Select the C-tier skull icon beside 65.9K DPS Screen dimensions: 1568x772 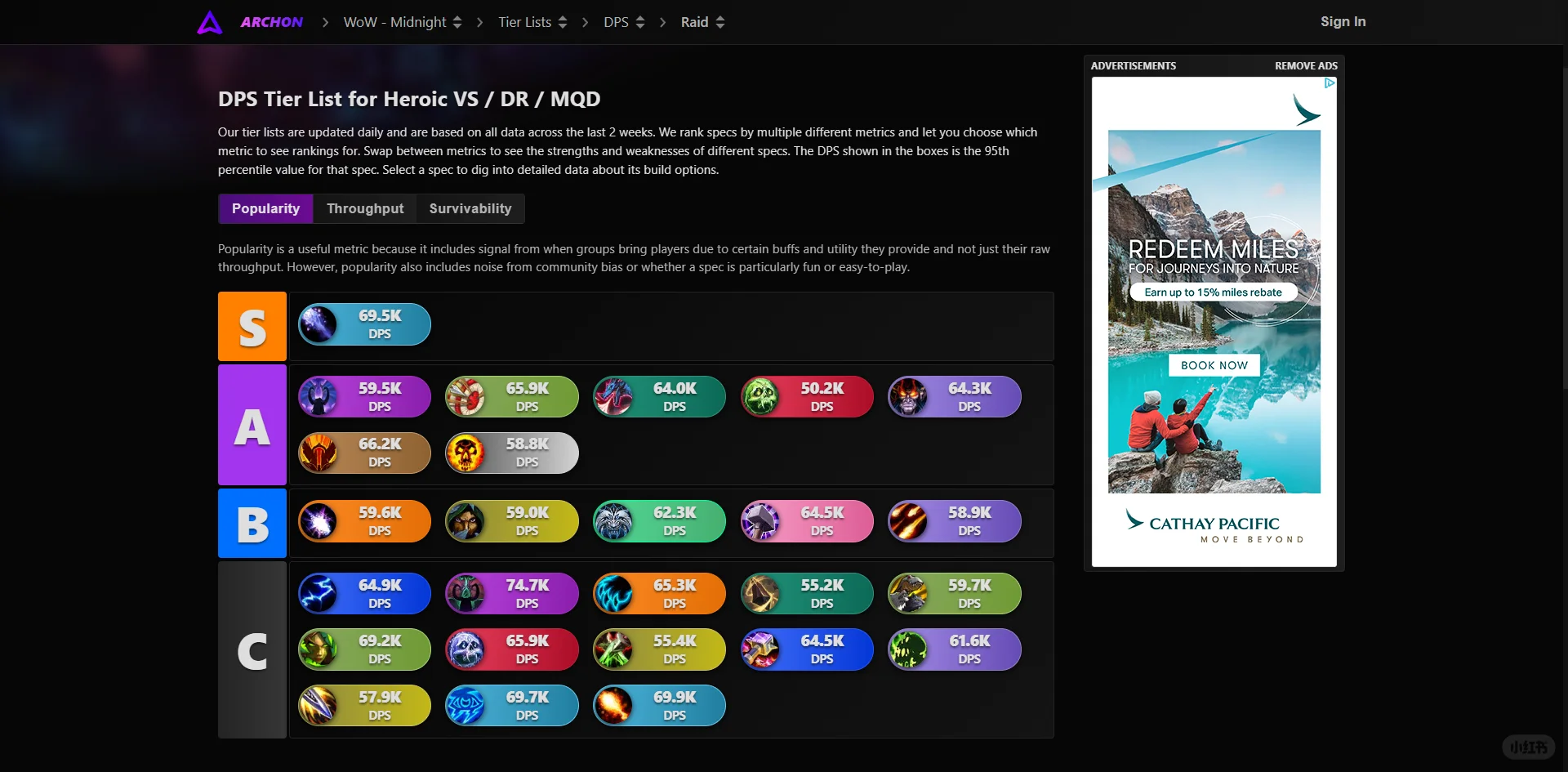pos(465,649)
